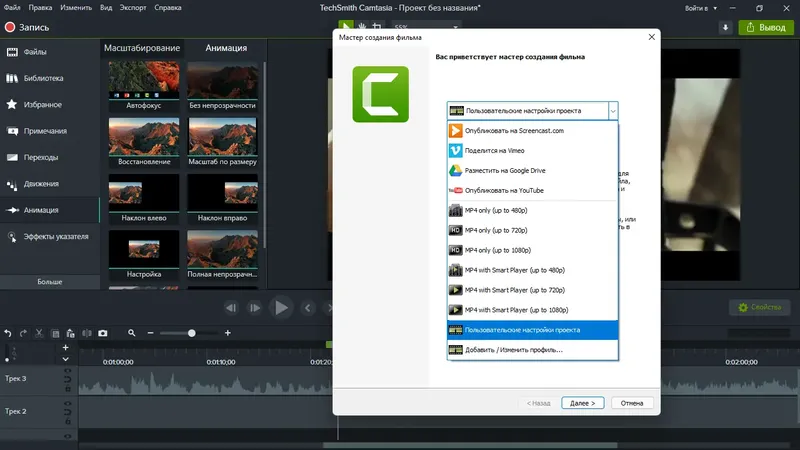Open the Свойства properties panel
This screenshot has width=800, height=450.
(x=760, y=307)
